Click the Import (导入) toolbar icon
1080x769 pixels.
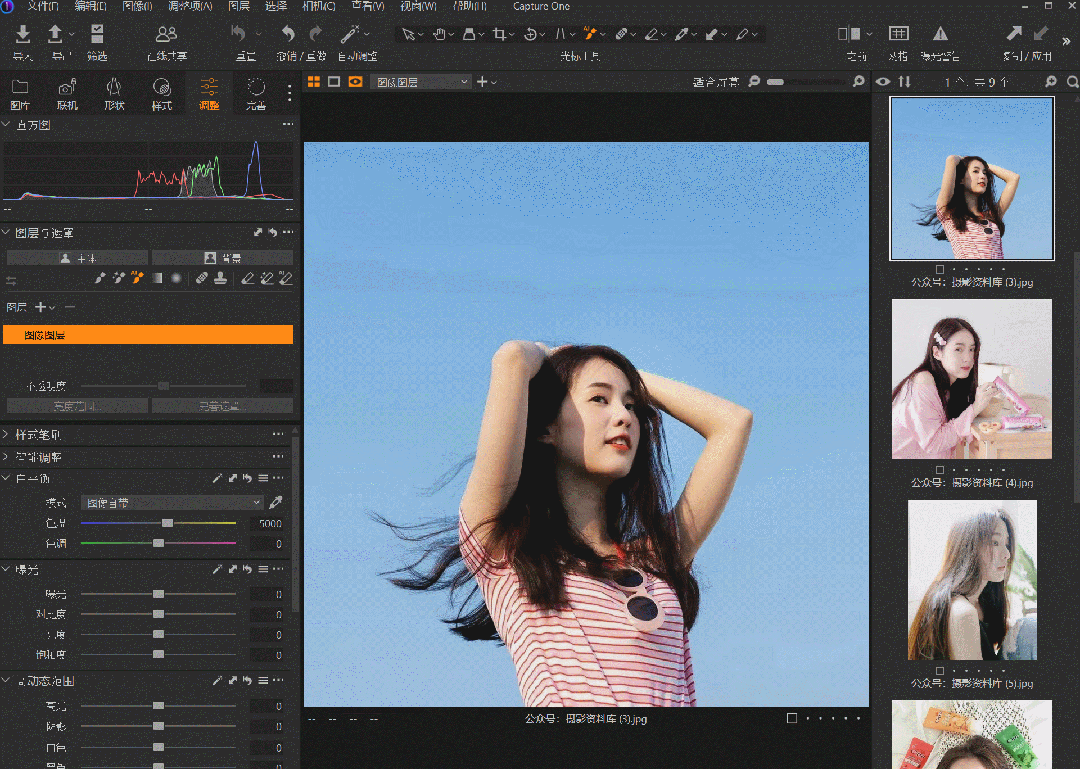(24, 36)
